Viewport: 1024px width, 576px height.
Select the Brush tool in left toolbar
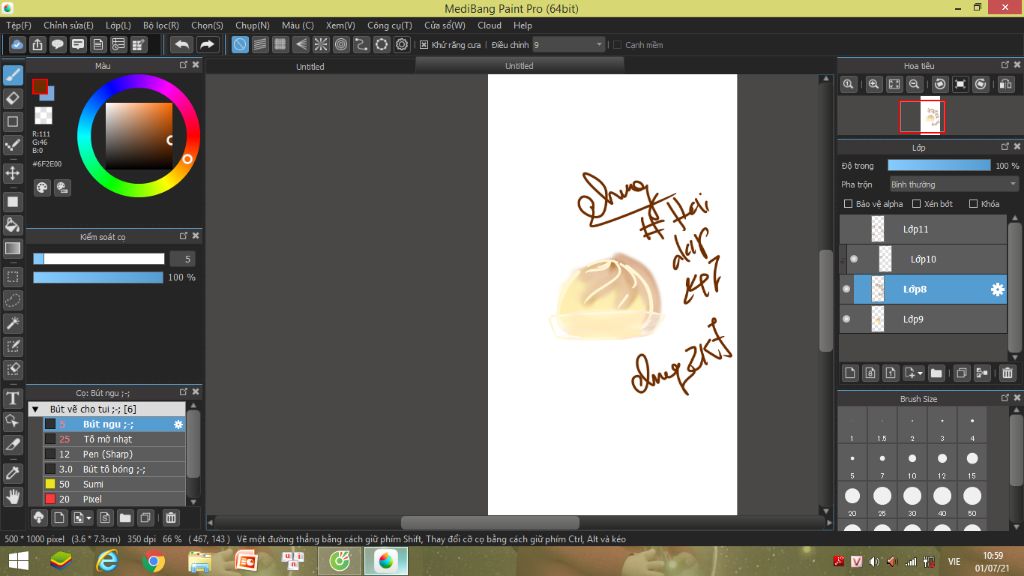pos(12,75)
